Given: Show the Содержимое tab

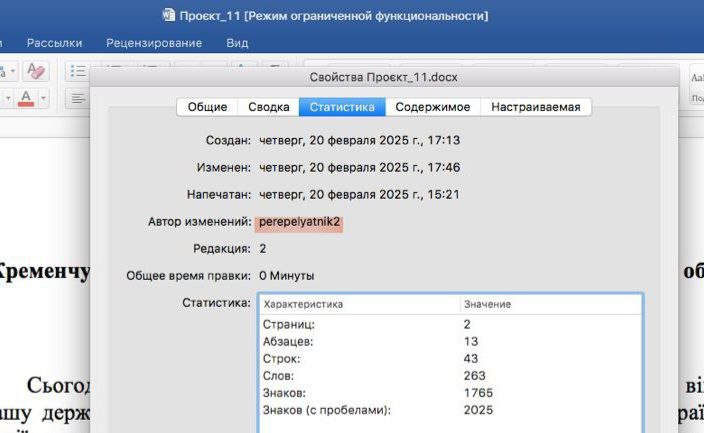Looking at the screenshot, I should (x=432, y=107).
